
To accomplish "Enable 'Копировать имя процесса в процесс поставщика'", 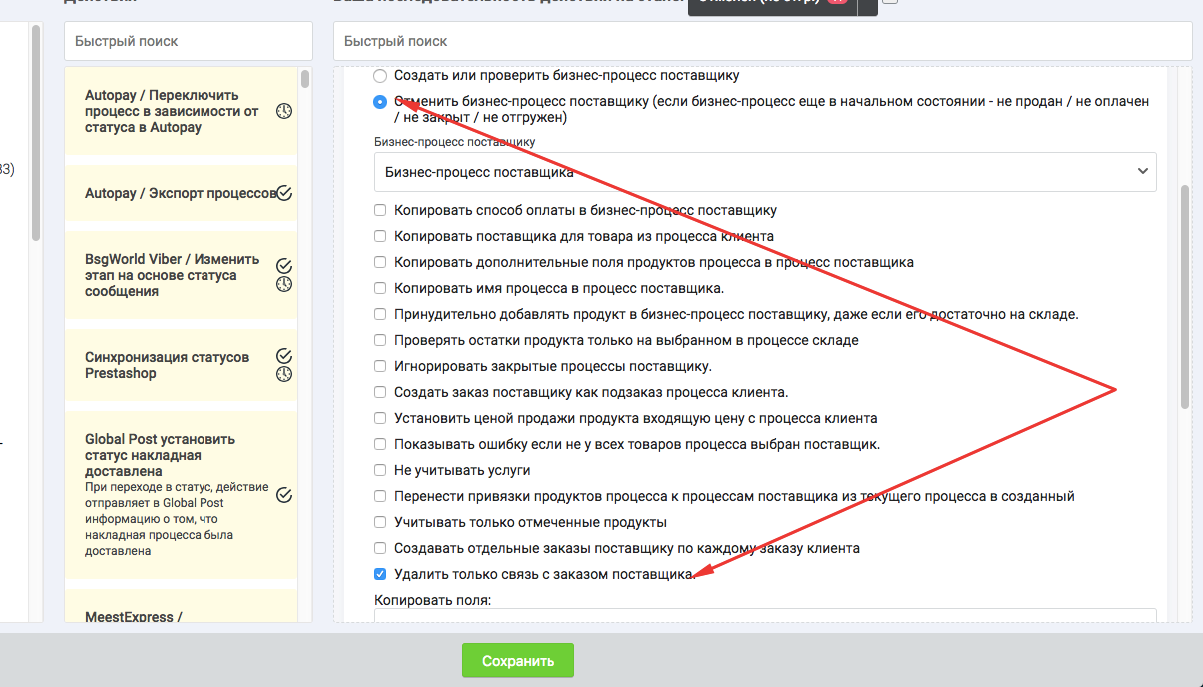I will [380, 288].
